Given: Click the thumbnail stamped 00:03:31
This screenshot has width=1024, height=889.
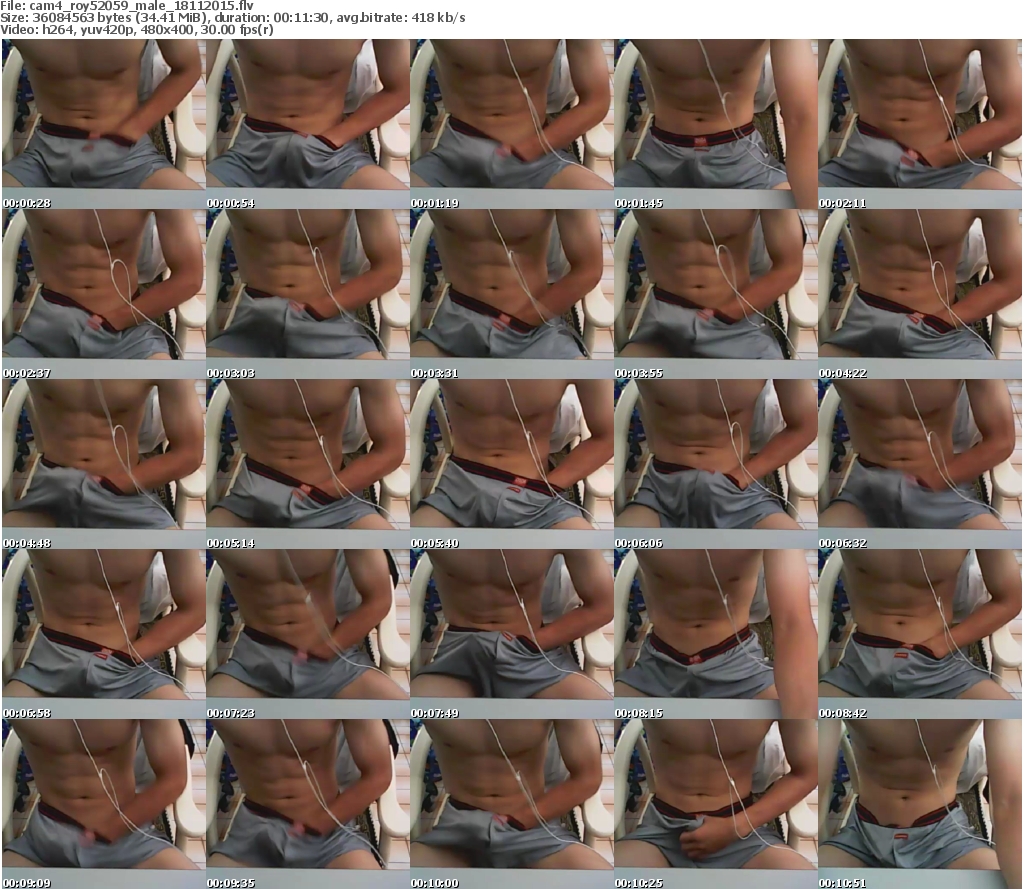Looking at the screenshot, I should click(x=511, y=294).
